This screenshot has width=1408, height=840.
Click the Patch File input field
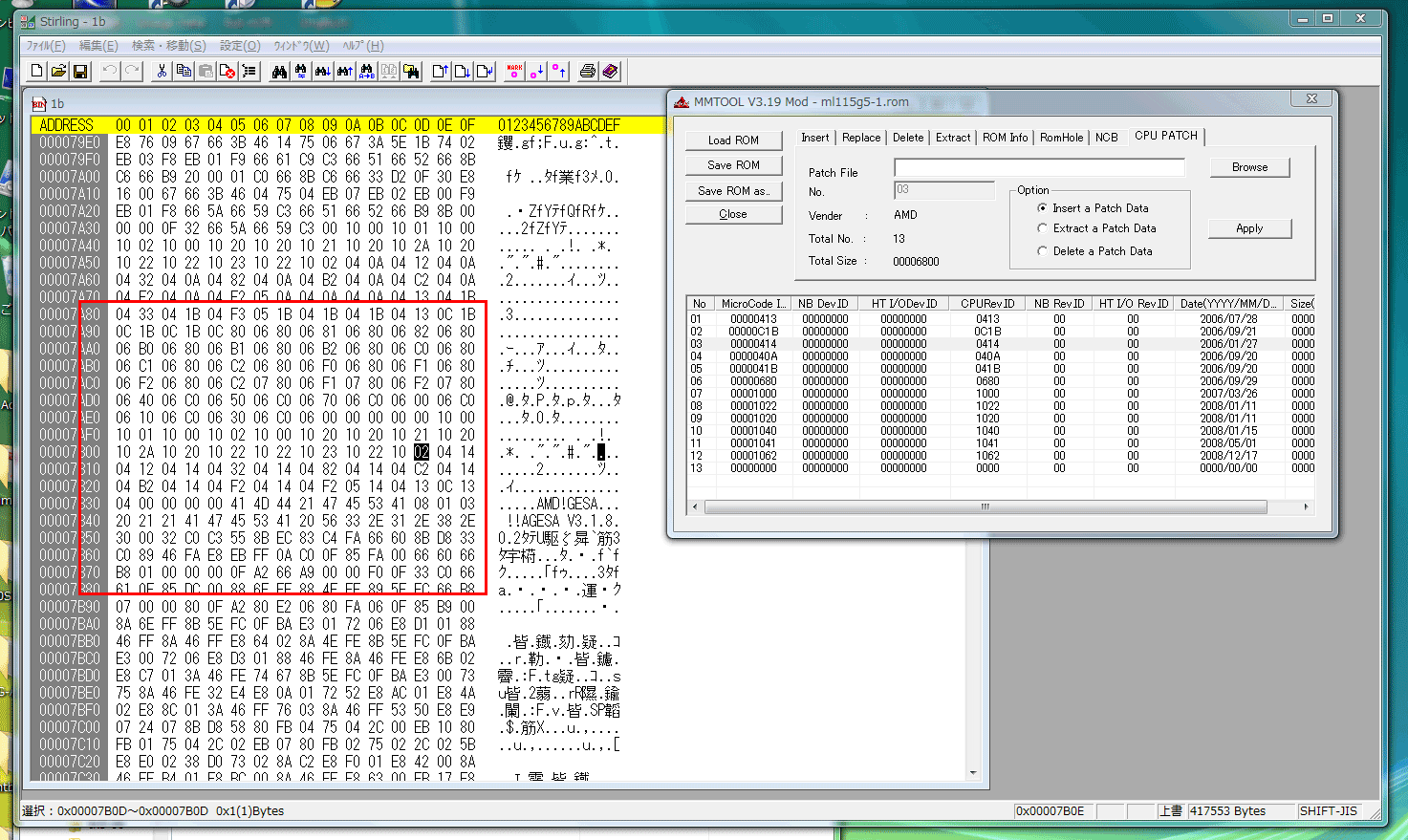pyautogui.click(x=1039, y=167)
